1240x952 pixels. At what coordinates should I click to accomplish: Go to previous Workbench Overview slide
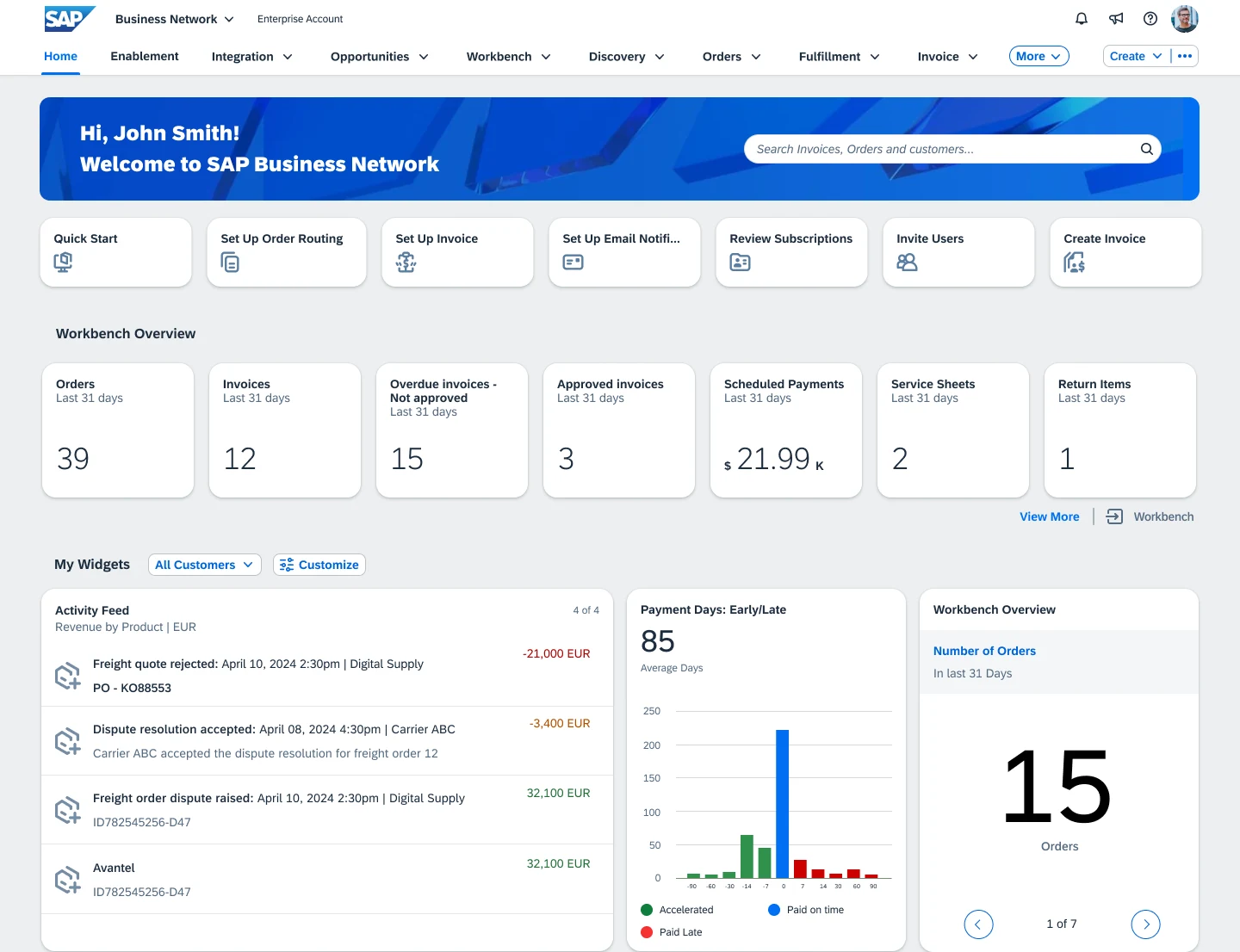[x=978, y=924]
